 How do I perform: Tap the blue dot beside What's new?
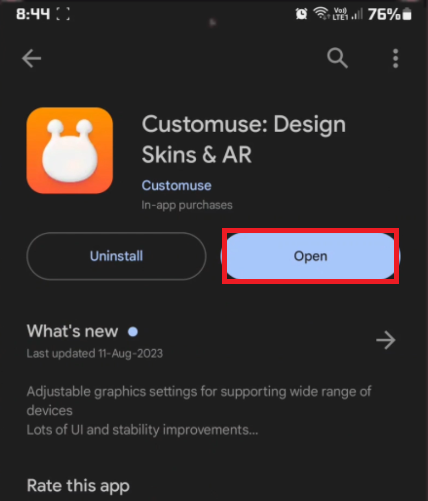point(133,332)
